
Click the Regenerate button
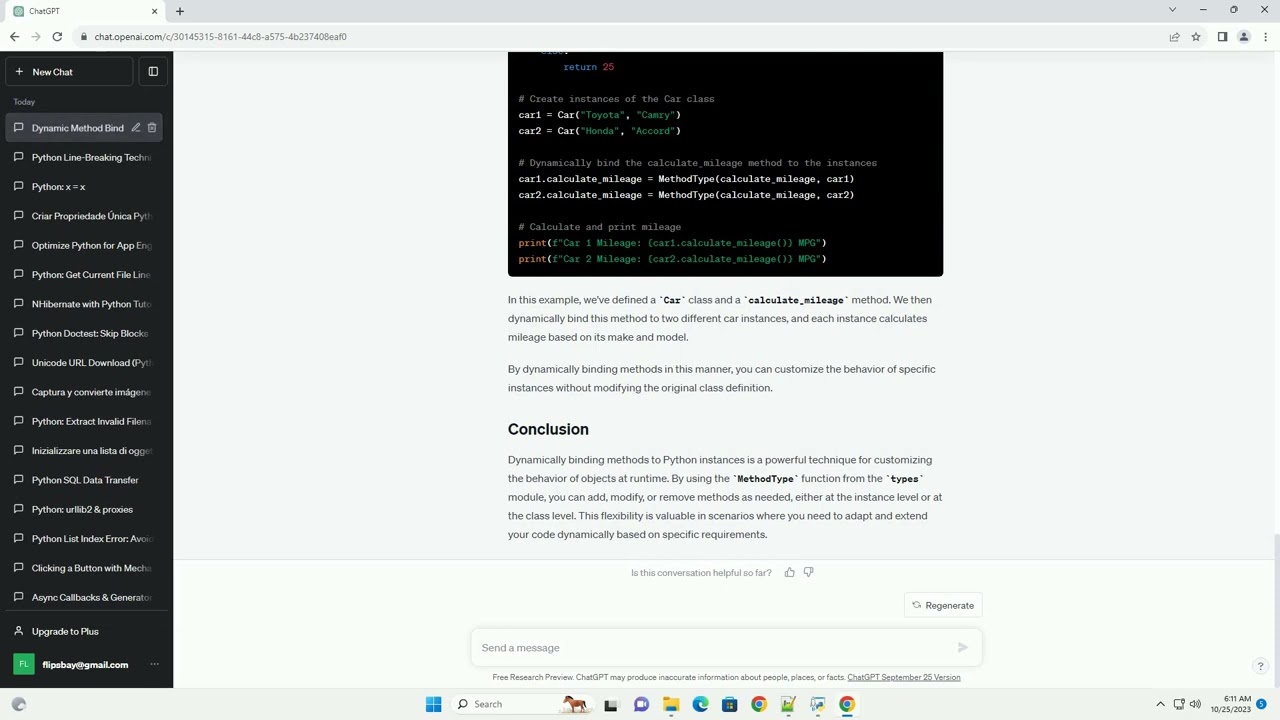coord(943,605)
